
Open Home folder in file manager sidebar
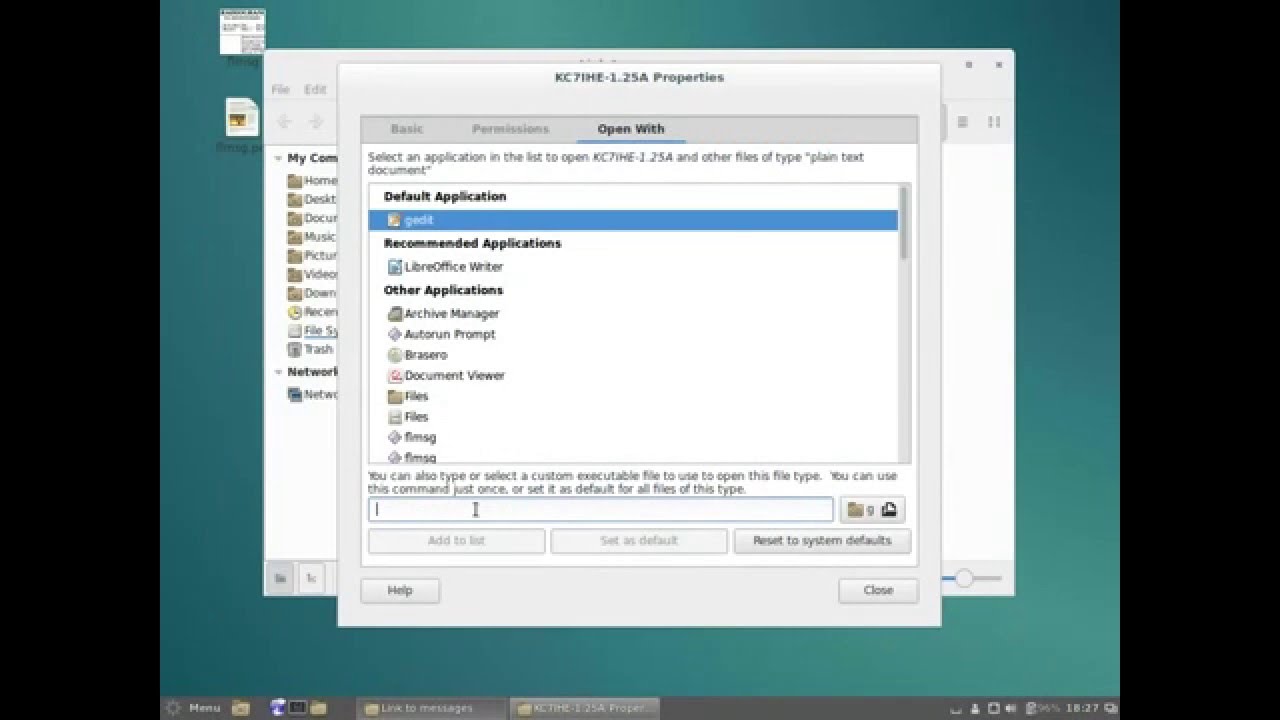tap(312, 181)
